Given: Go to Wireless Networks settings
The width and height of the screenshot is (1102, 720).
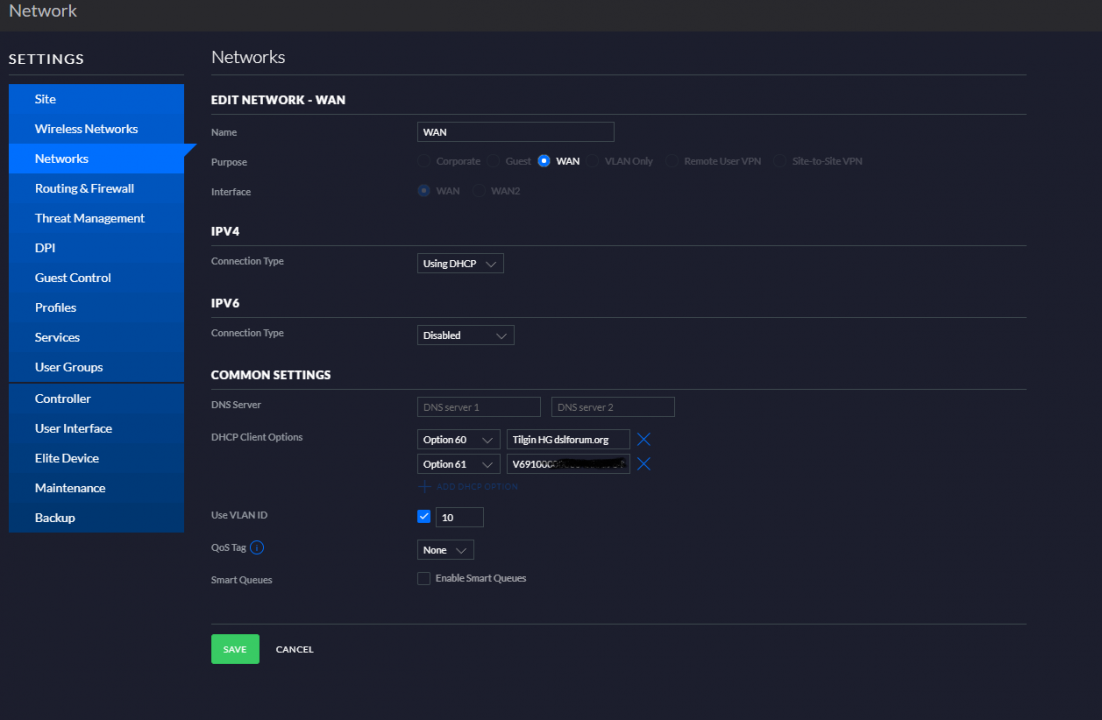Looking at the screenshot, I should coord(86,129).
